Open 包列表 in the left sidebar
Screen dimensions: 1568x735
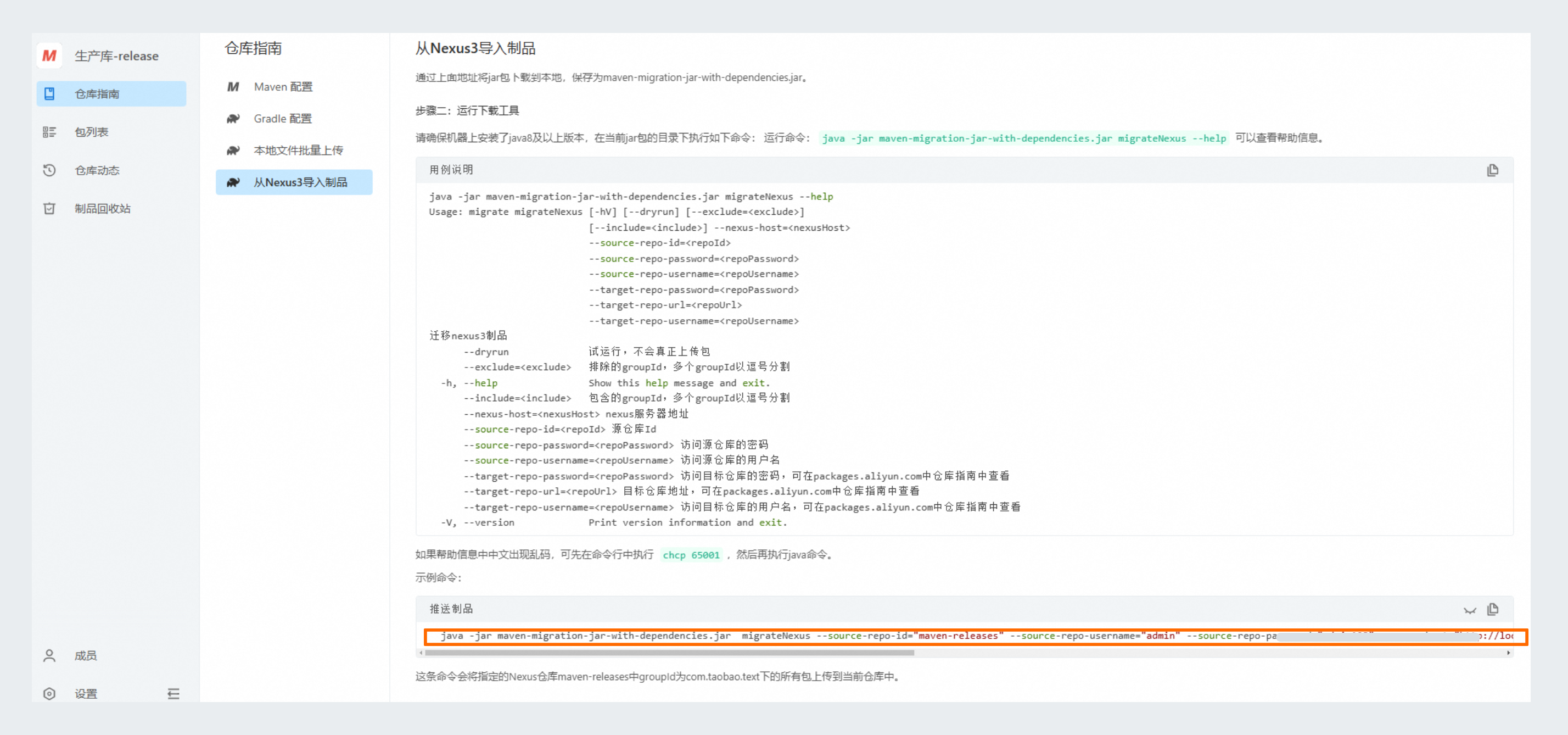tap(111, 132)
